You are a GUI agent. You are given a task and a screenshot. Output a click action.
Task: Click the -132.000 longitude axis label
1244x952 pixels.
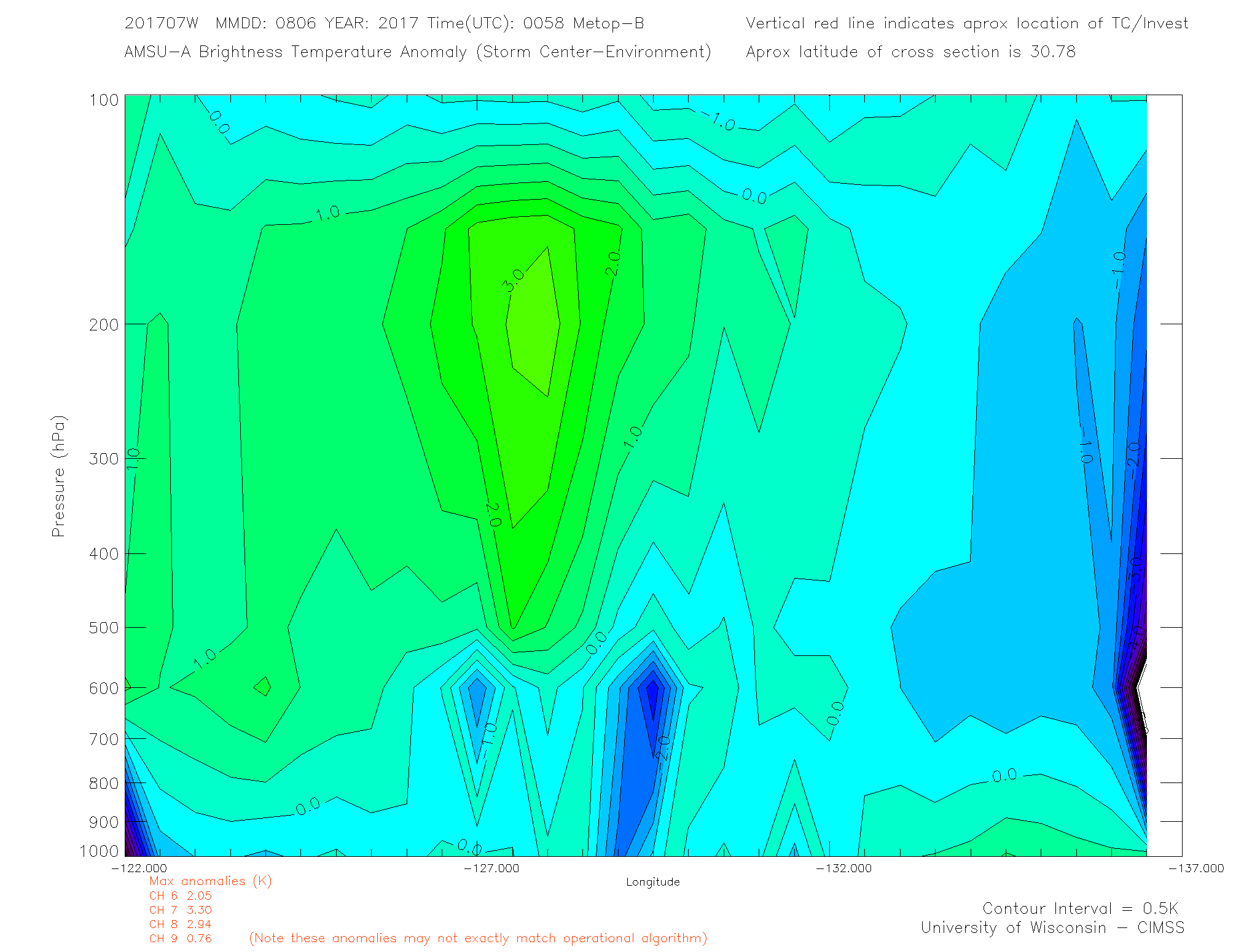[x=843, y=868]
